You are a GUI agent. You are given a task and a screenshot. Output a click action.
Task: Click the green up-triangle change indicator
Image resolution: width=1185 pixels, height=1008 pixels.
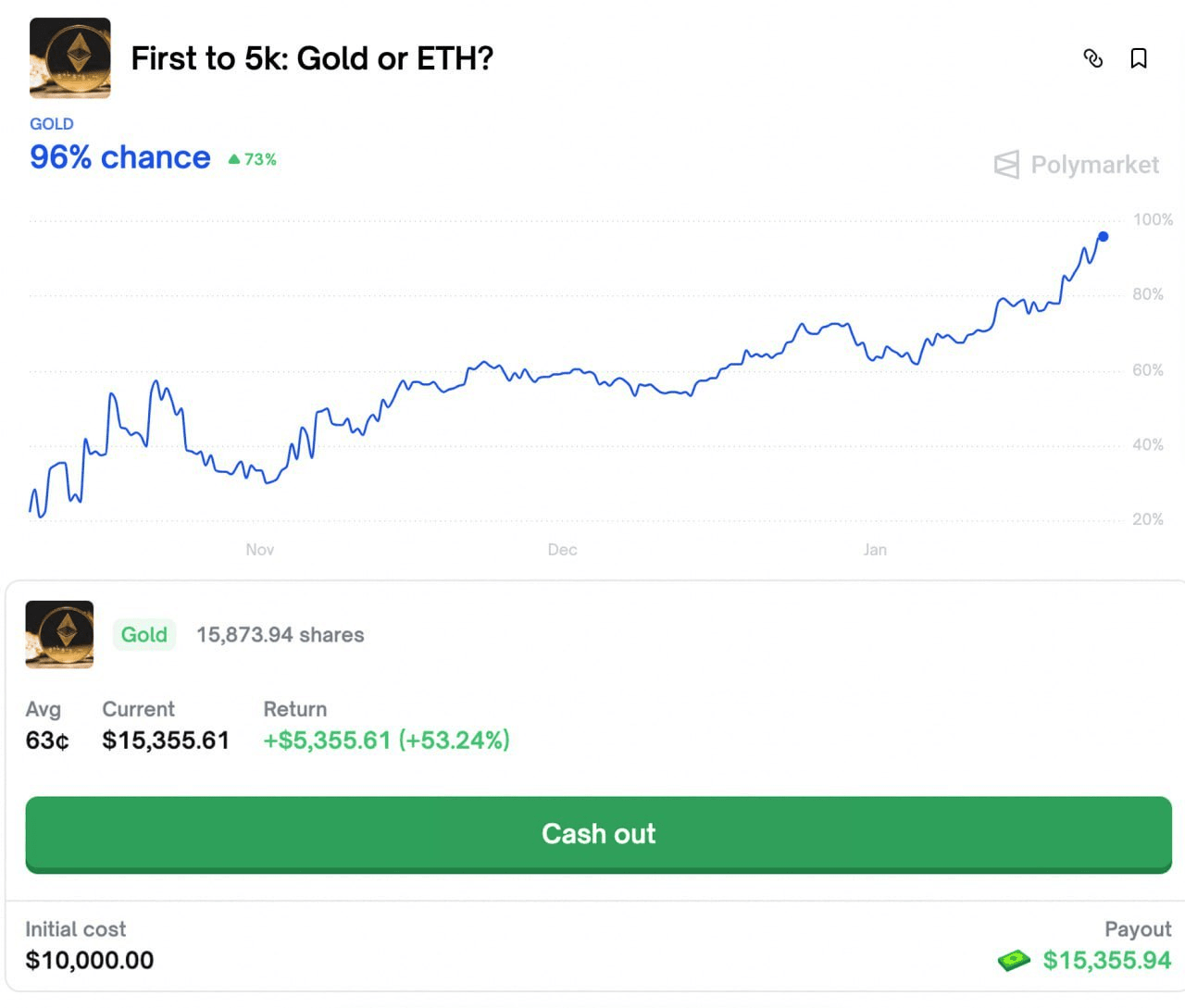pyautogui.click(x=234, y=159)
